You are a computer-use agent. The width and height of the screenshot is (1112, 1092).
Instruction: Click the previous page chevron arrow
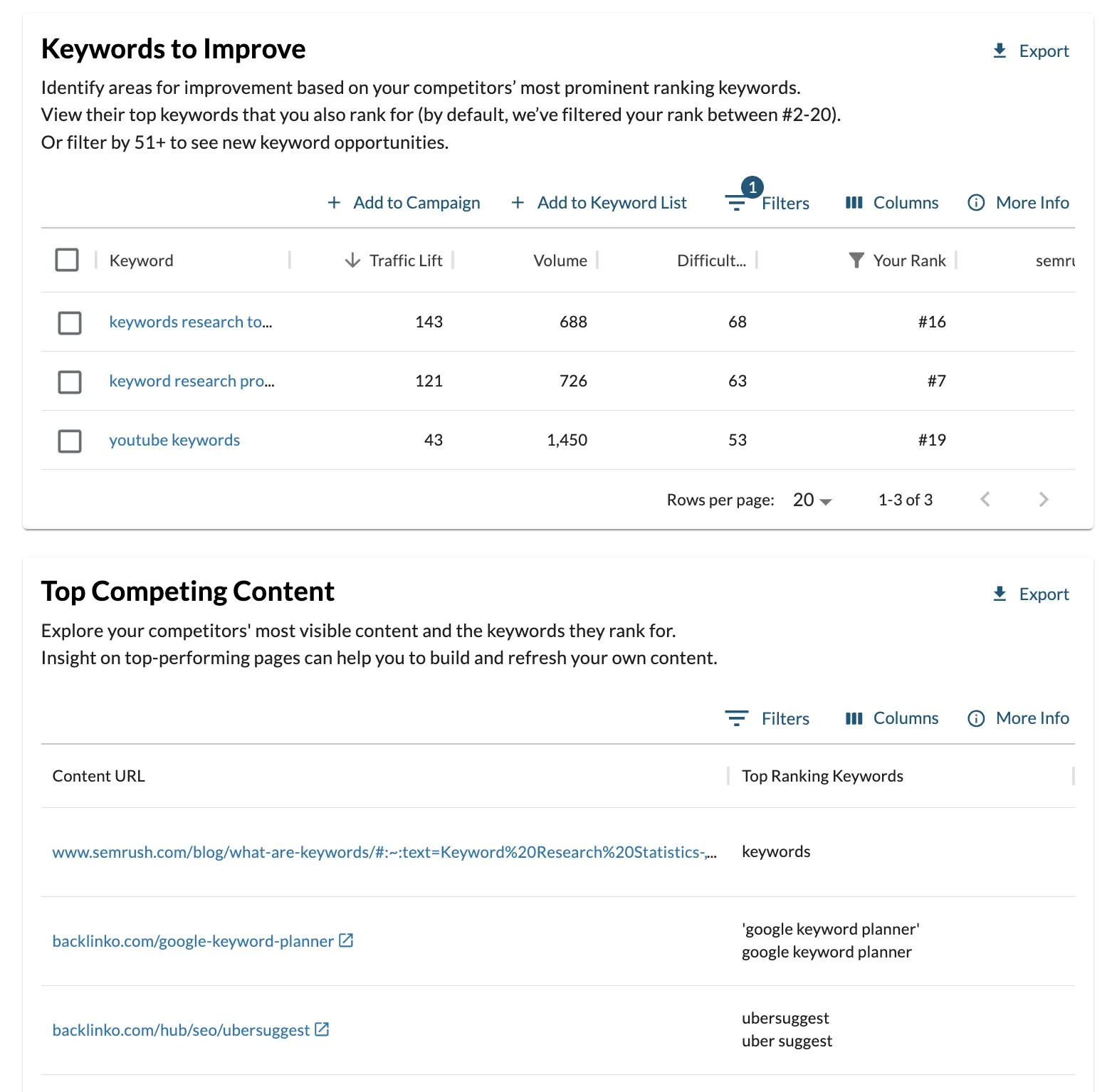tap(985, 499)
